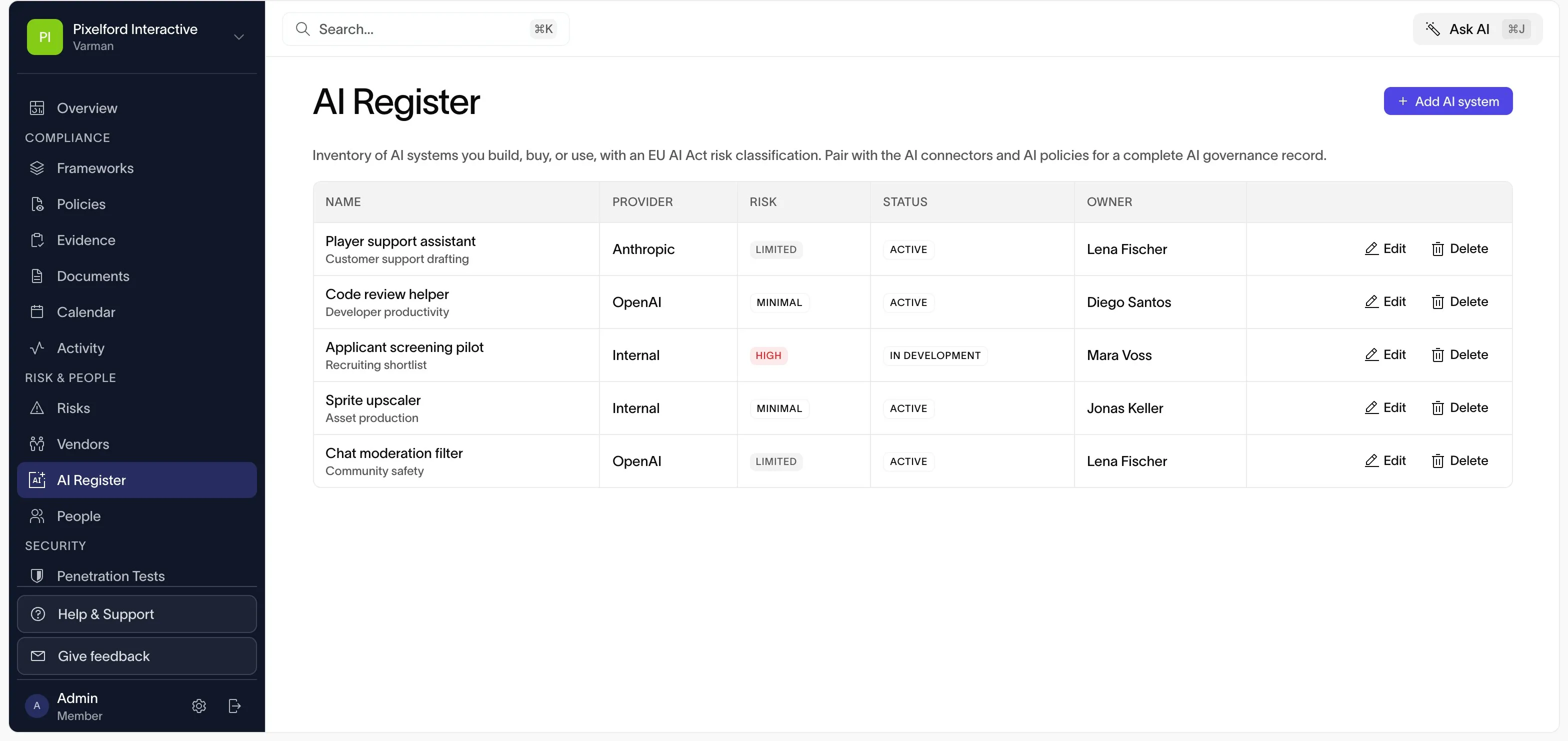Click the Policies document icon

[x=37, y=204]
